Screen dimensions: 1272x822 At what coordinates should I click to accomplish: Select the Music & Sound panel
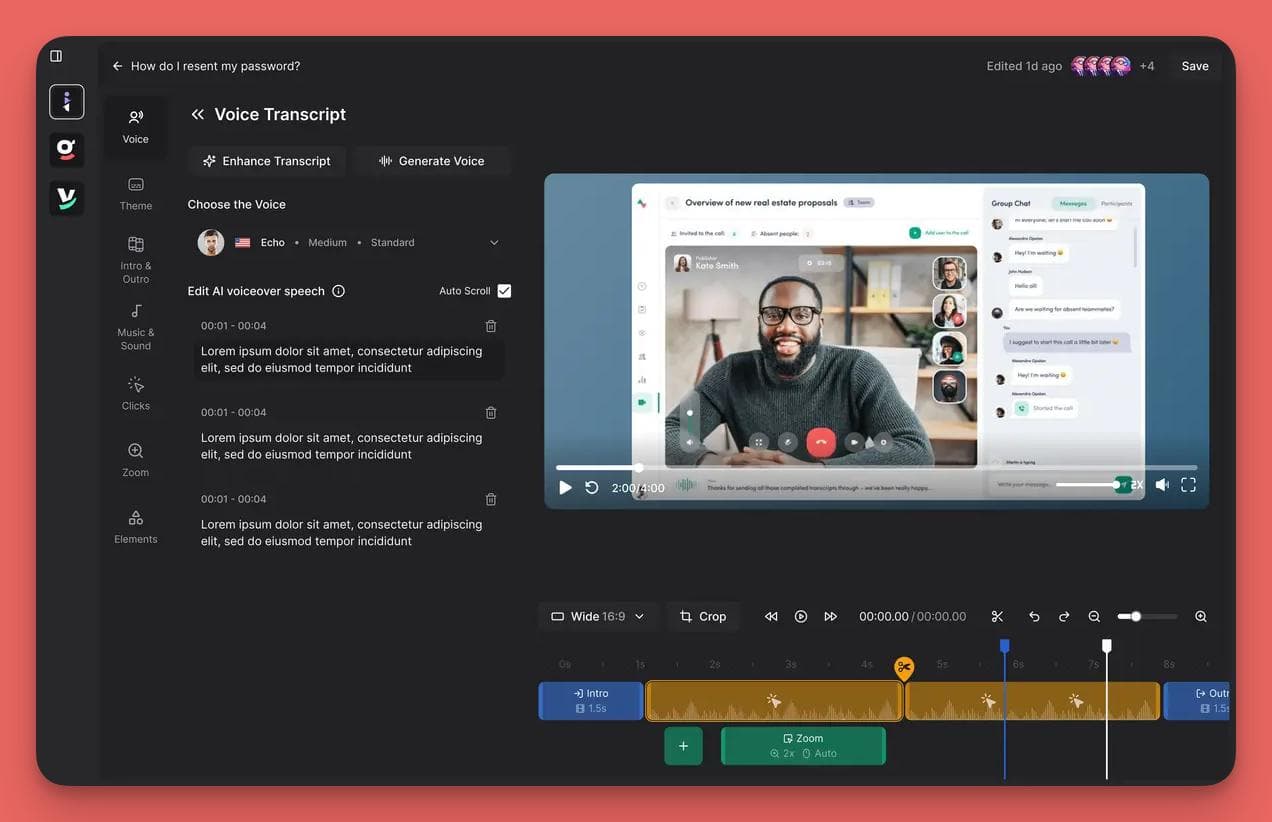pos(135,325)
